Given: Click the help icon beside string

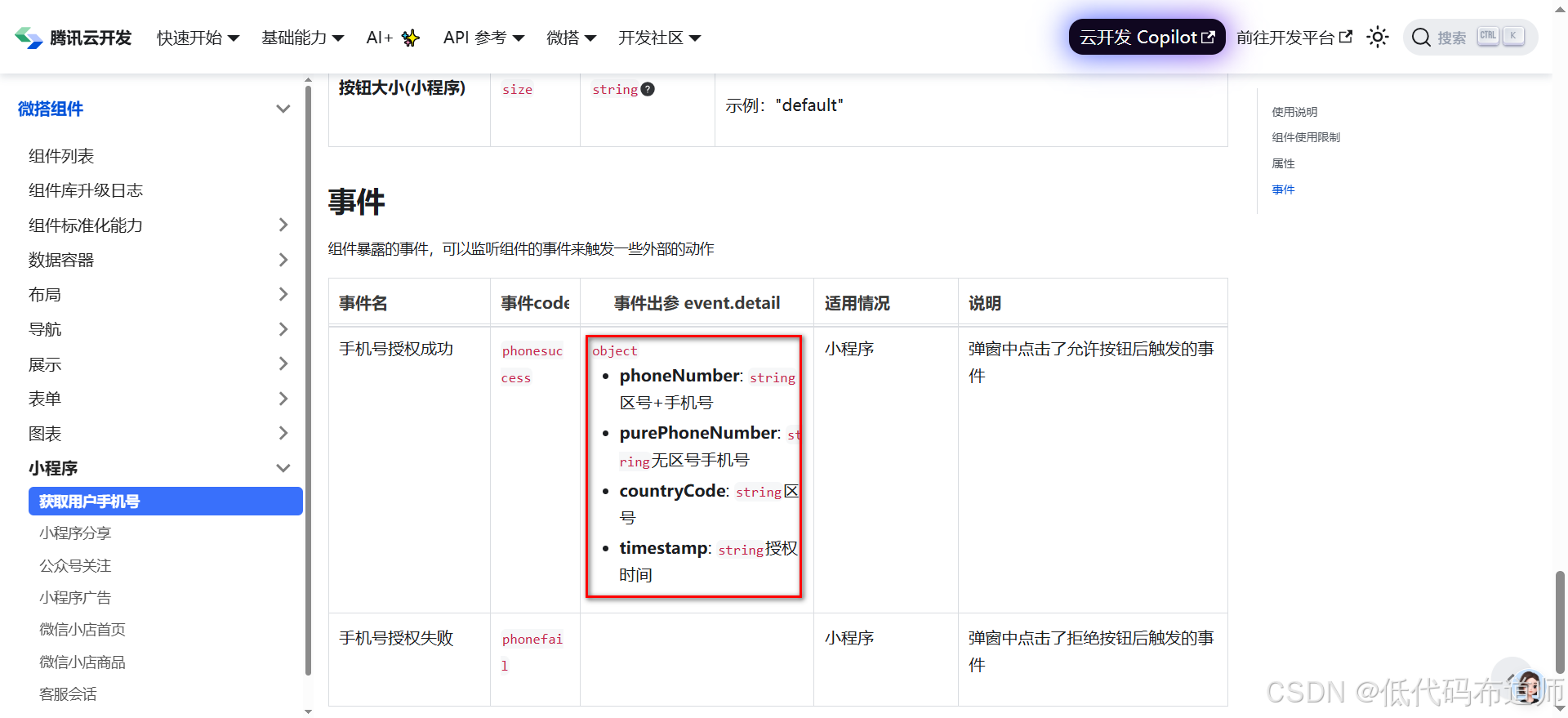Looking at the screenshot, I should point(648,89).
